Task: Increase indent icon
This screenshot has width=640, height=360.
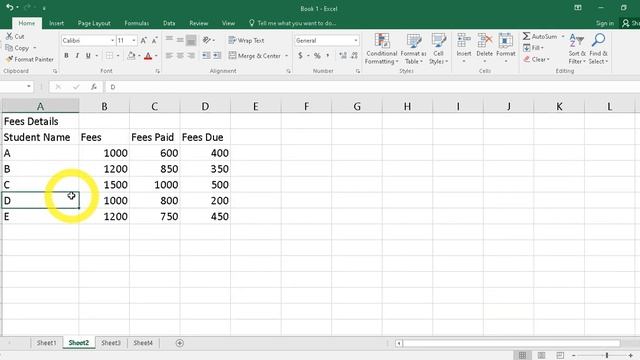Action: pyautogui.click(x=217, y=56)
